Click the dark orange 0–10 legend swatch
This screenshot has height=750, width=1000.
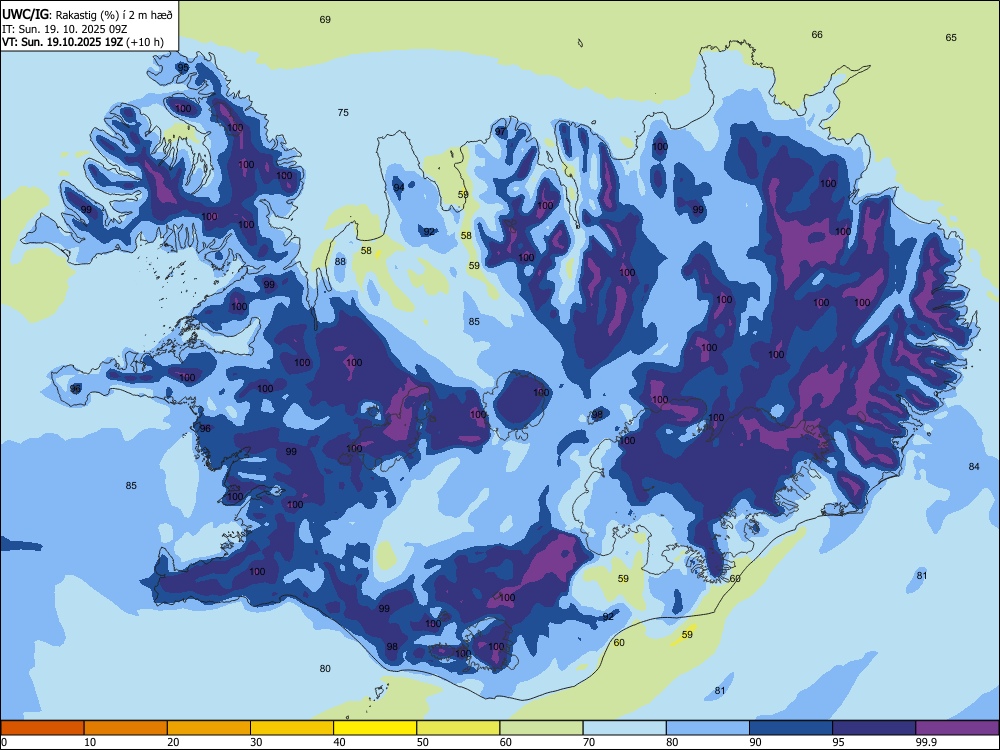point(42,728)
